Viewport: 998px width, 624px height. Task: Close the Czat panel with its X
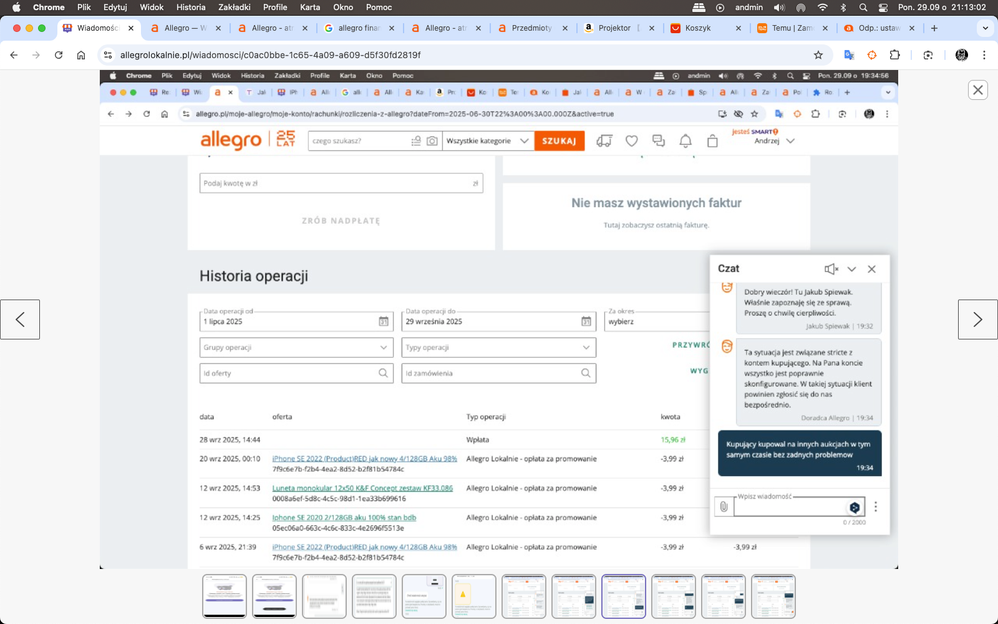pyautogui.click(x=871, y=269)
